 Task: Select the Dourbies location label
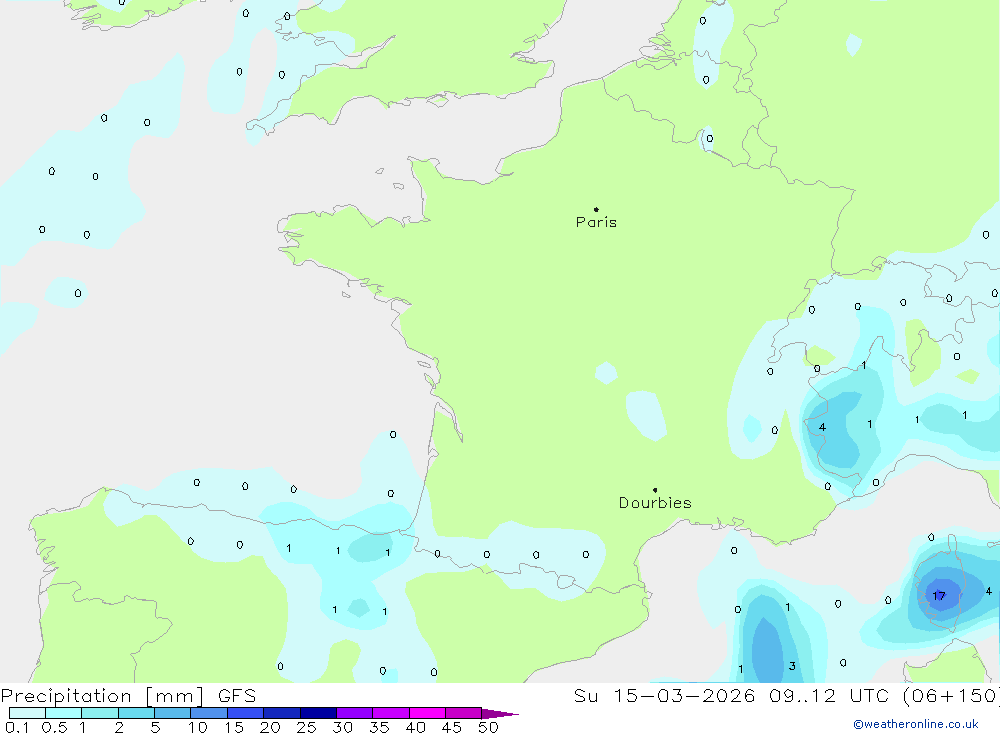655,503
